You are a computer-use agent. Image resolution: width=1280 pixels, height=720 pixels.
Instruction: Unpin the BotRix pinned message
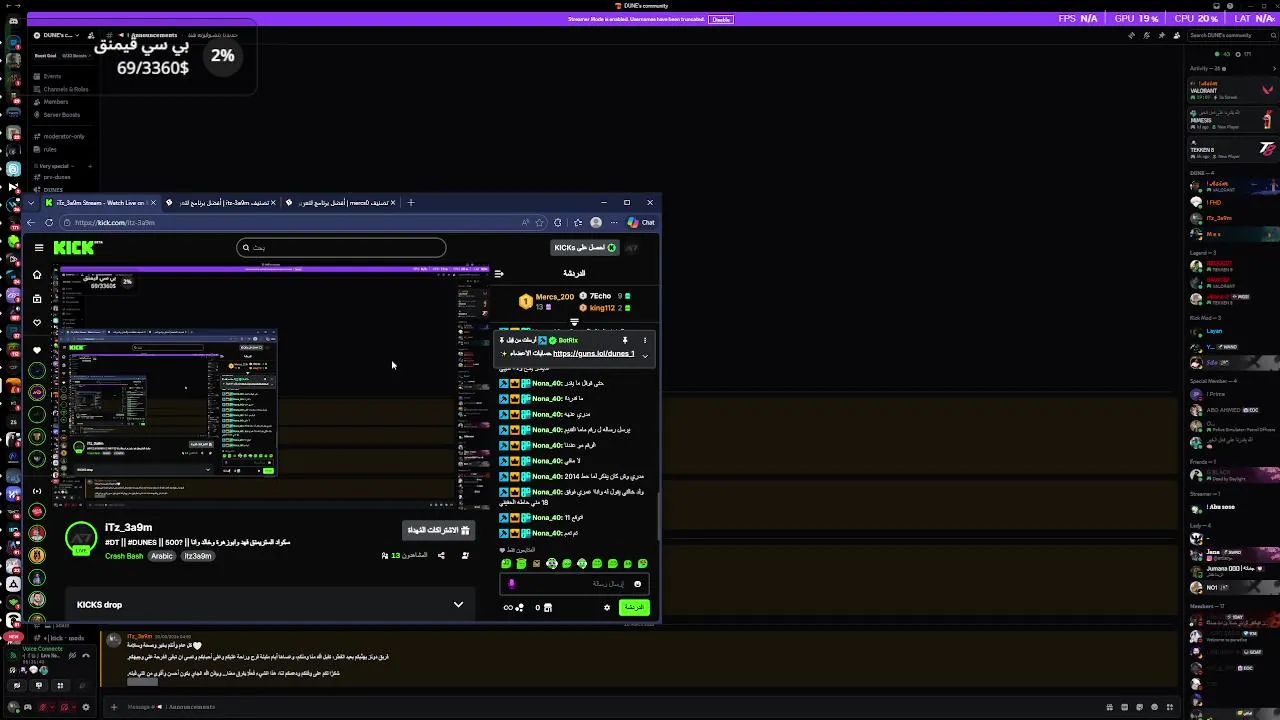(x=625, y=340)
